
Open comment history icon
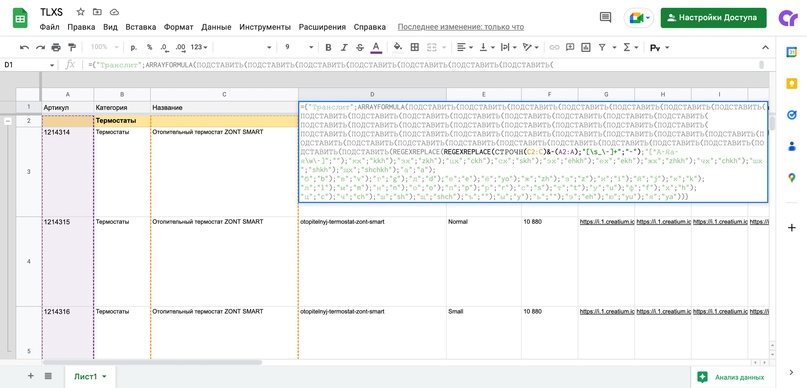coord(606,17)
